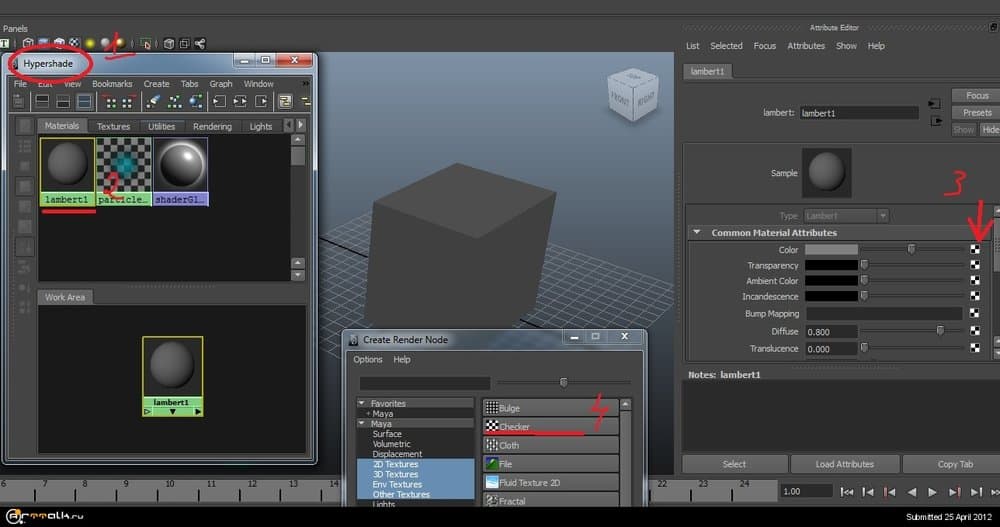Screen dimensions: 1000x527
Task: Click the Presets button
Action: pos(976,113)
